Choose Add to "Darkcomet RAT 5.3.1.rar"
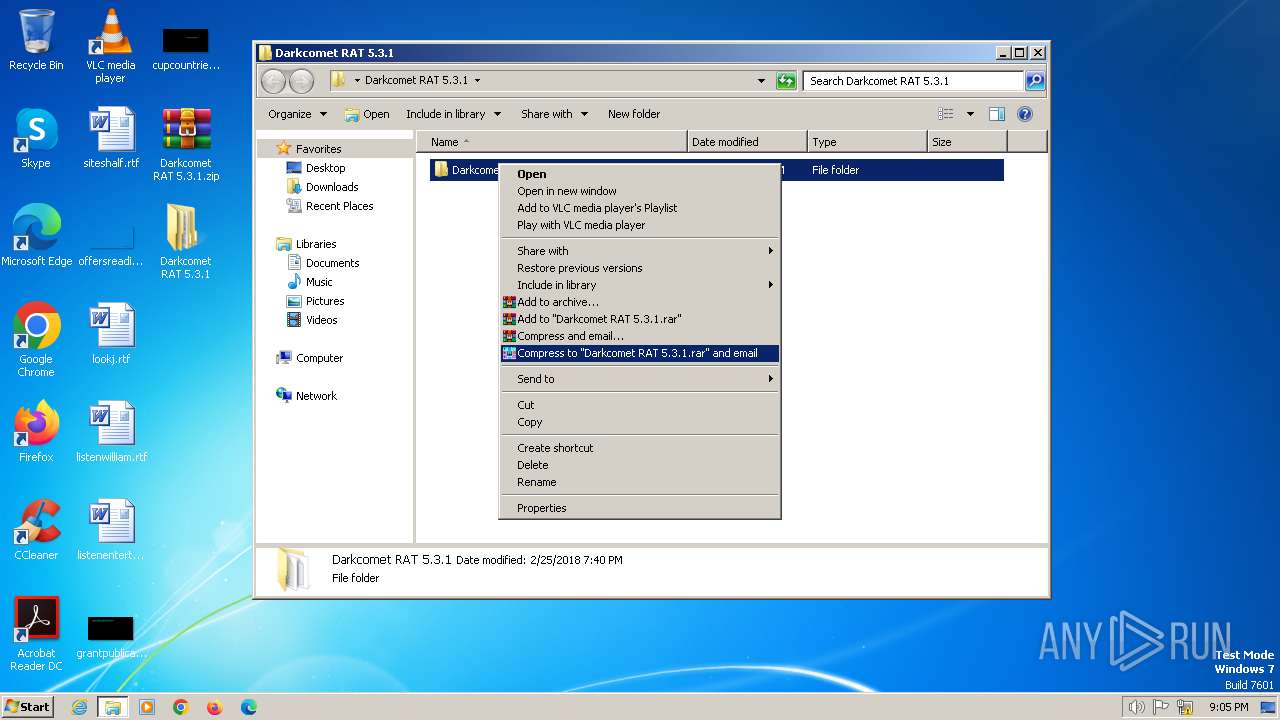Viewport: 1280px width, 720px height. pos(640,319)
